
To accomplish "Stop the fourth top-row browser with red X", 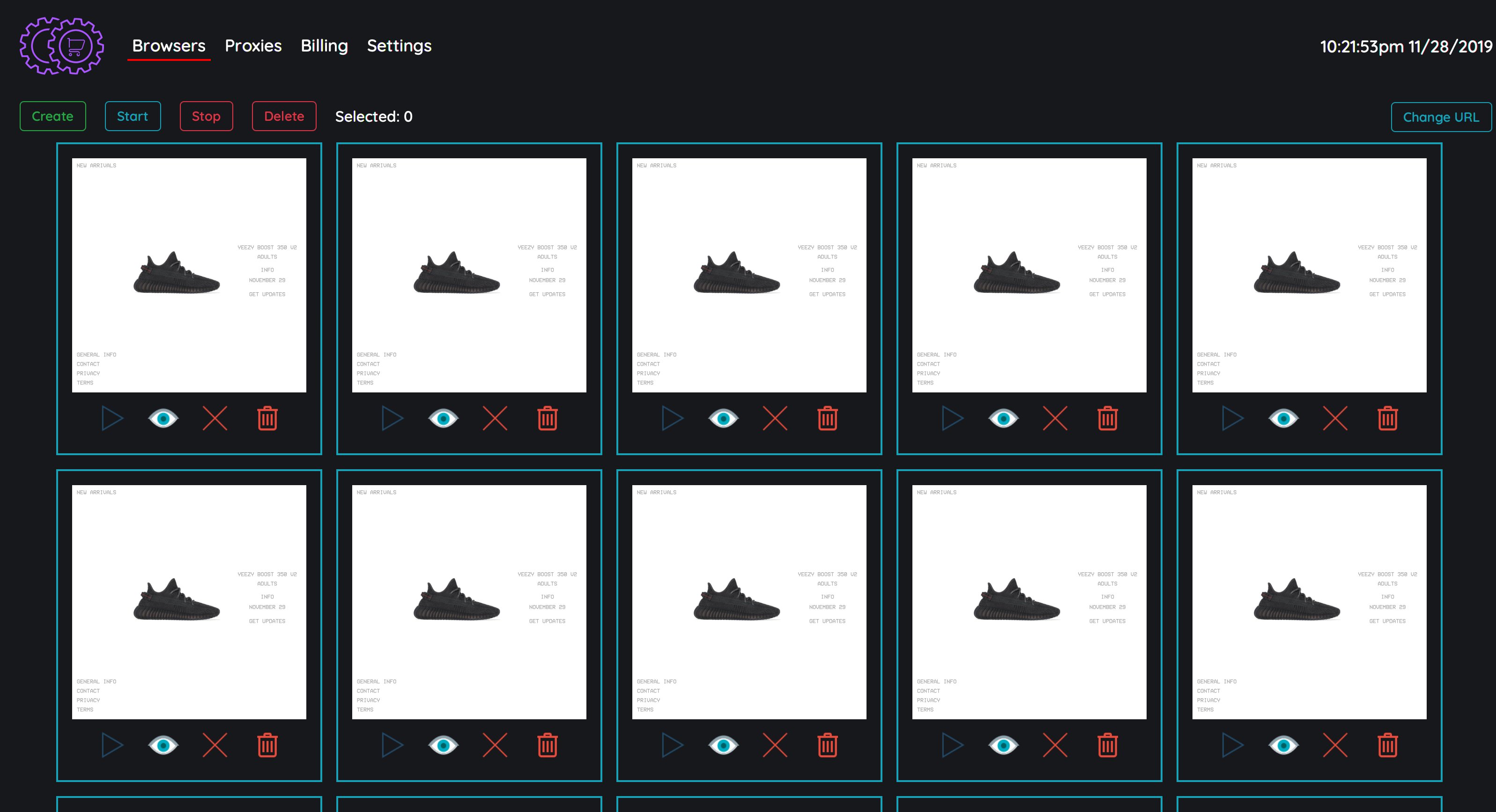I will tap(1055, 418).
